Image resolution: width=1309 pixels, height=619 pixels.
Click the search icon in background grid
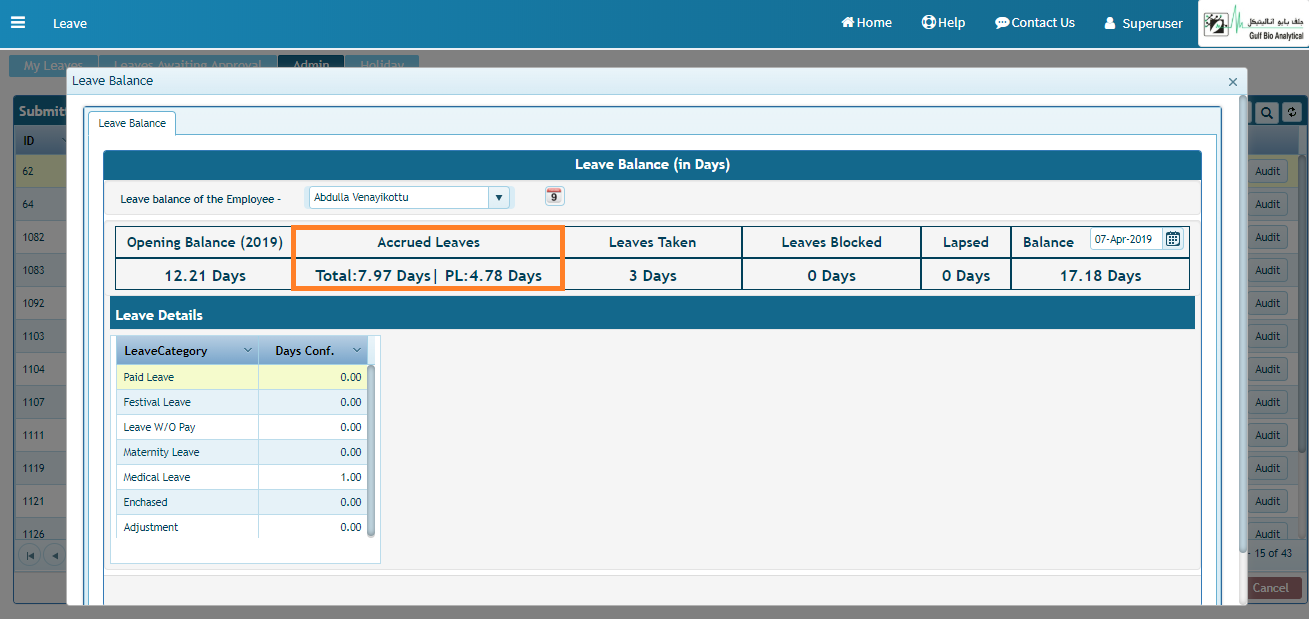[x=1267, y=113]
